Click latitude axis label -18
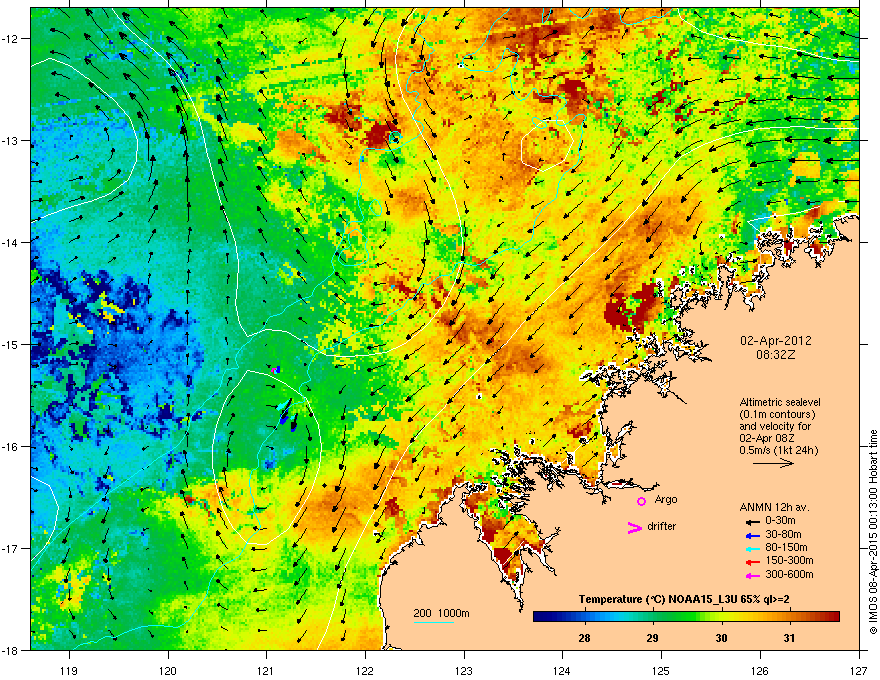The height and width of the screenshot is (680, 880). coord(12,650)
